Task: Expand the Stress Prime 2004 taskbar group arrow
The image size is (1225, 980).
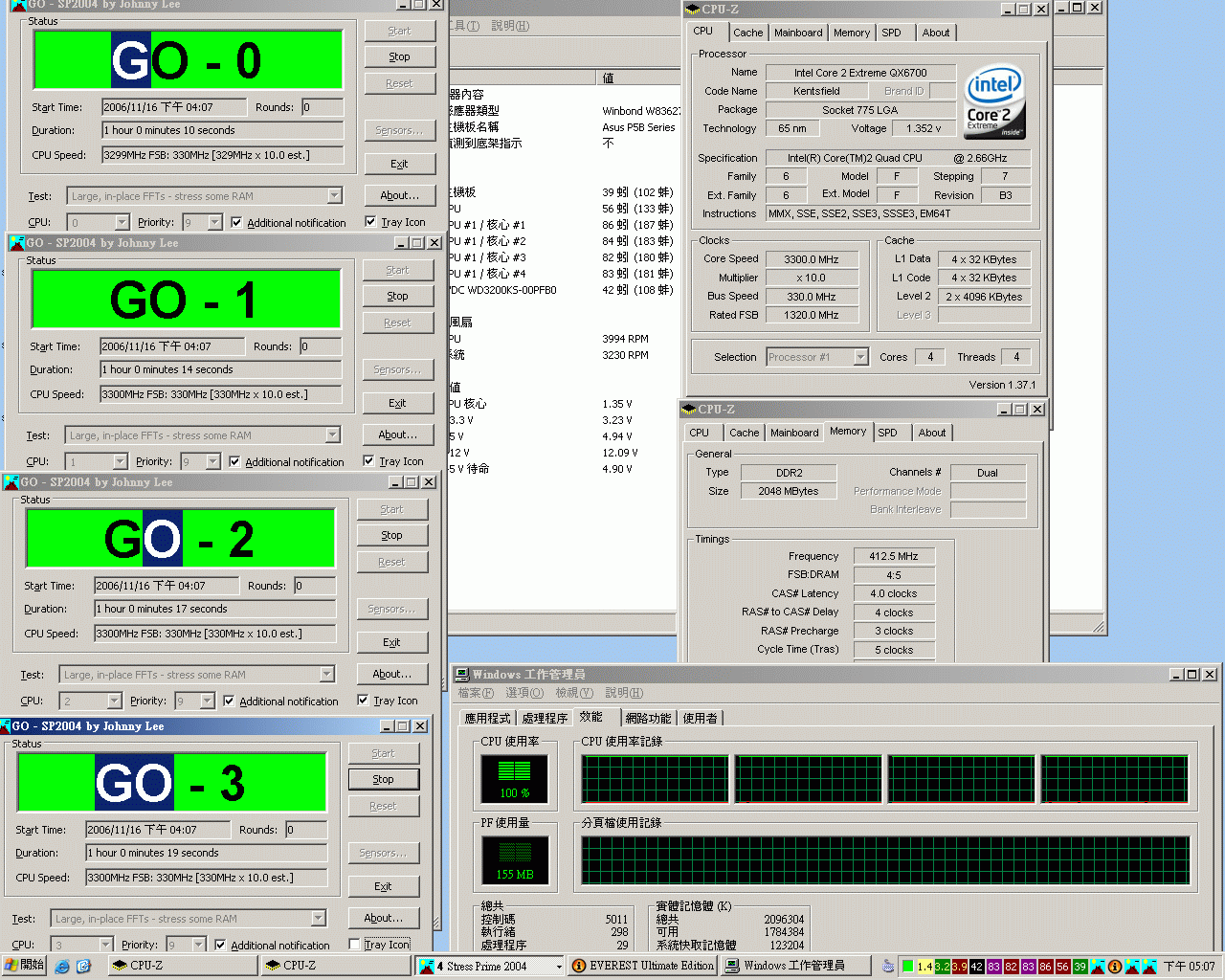Action: click(559, 967)
